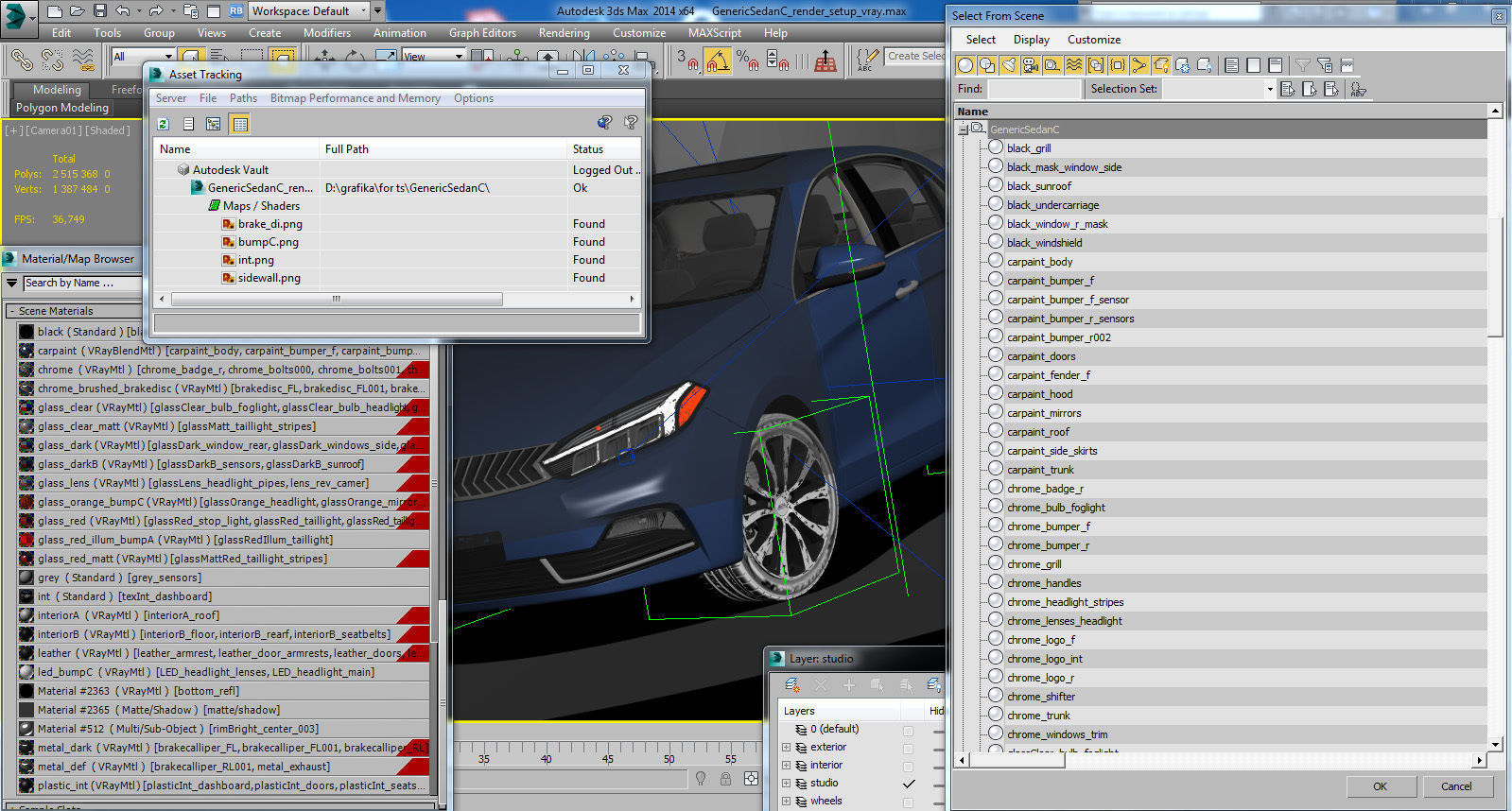The height and width of the screenshot is (811, 1512).
Task: Open the Paths menu in Asset Tracking
Action: tap(243, 98)
